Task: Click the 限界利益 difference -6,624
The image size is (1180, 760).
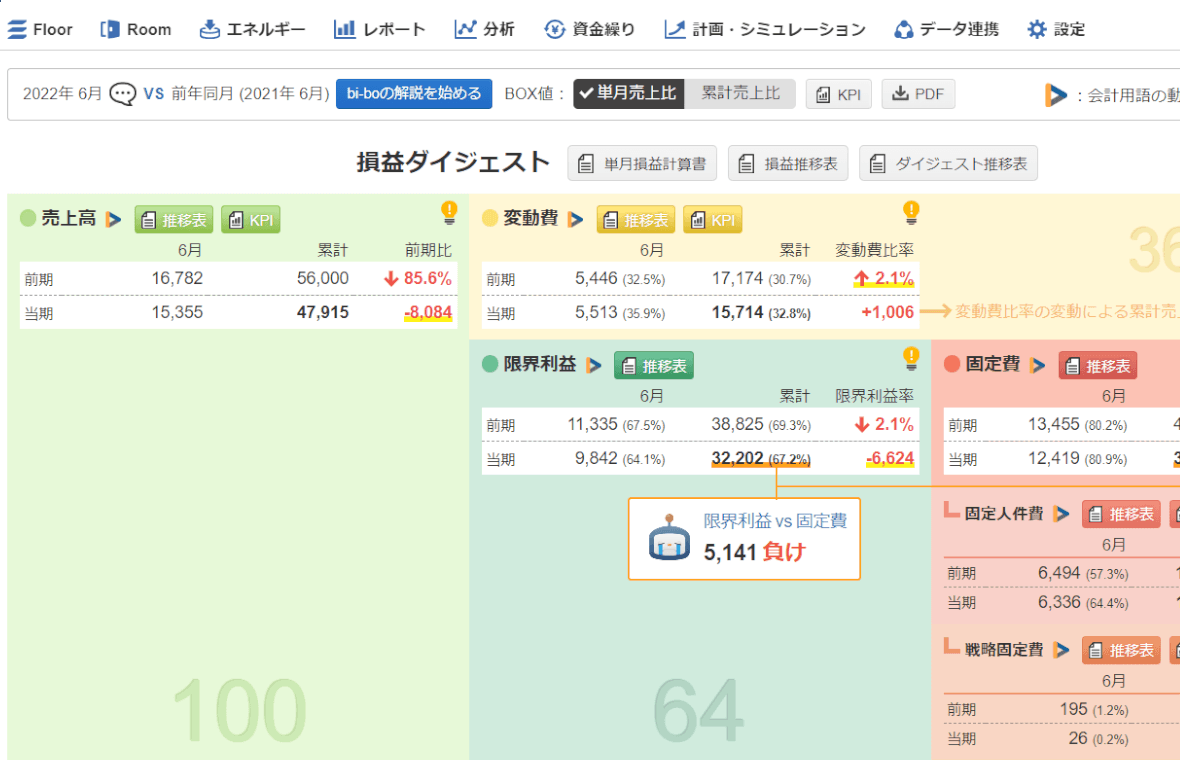Action: tap(890, 458)
